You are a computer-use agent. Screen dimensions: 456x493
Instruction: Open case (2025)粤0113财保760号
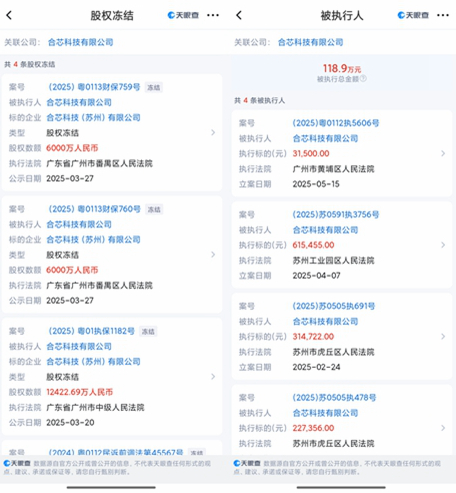94,209
